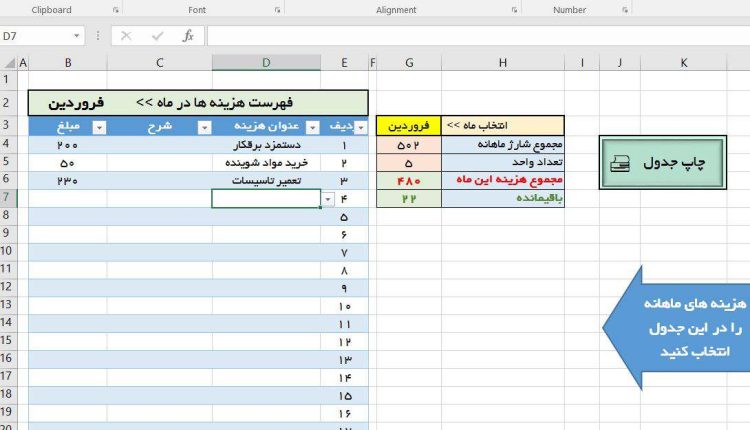Click the انتخاب ماه >> label cell

[503, 126]
